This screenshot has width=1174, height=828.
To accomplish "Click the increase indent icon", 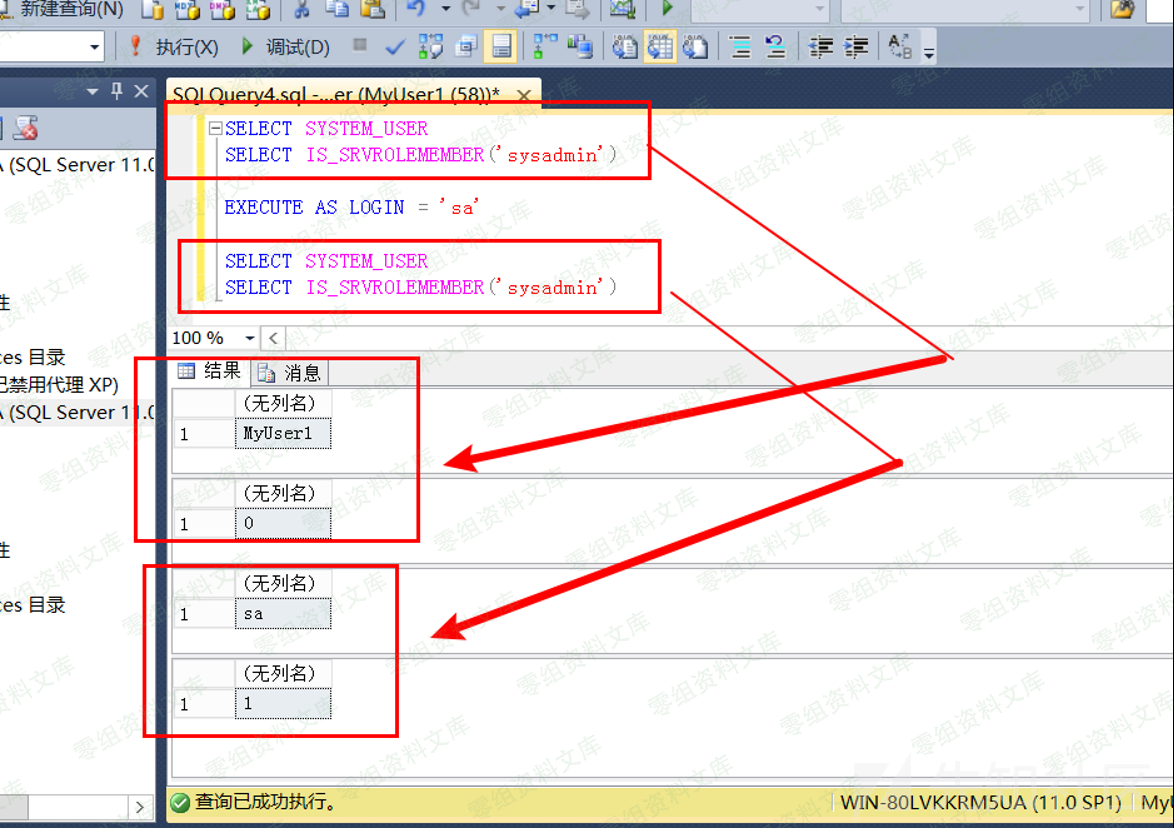I will click(856, 46).
